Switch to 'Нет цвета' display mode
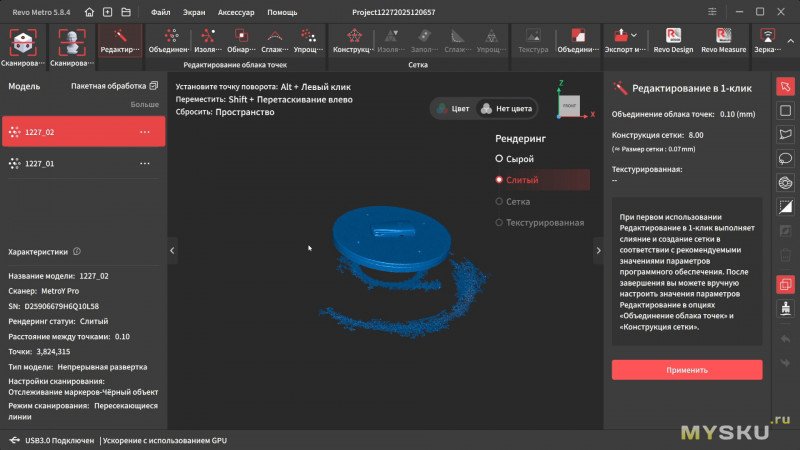 [x=506, y=108]
